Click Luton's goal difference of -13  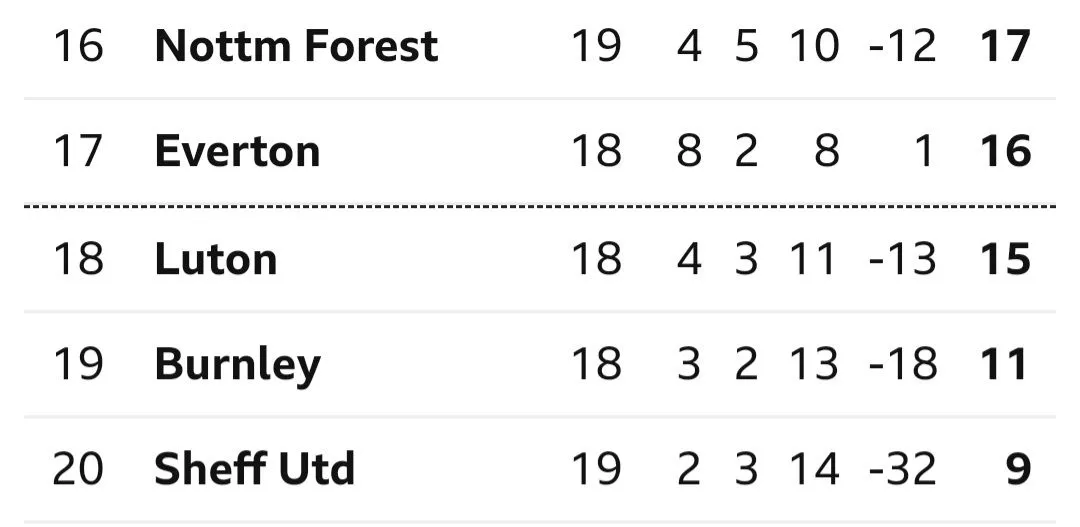[x=902, y=259]
